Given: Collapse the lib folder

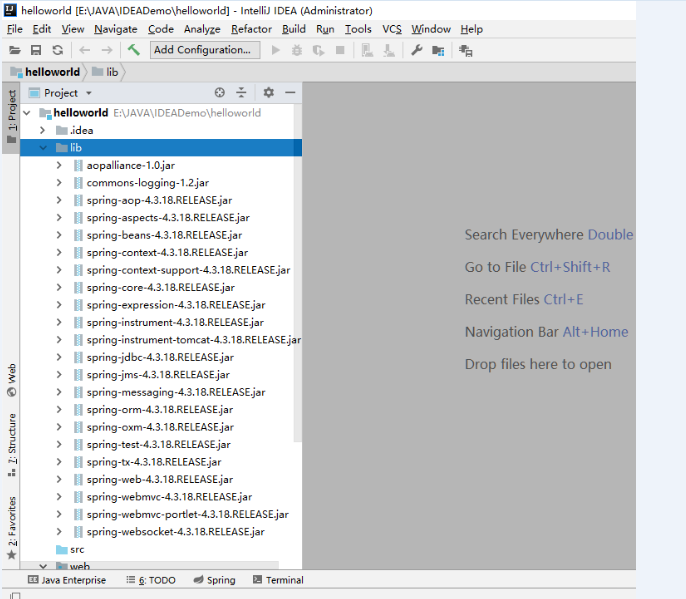Looking at the screenshot, I should [43, 148].
